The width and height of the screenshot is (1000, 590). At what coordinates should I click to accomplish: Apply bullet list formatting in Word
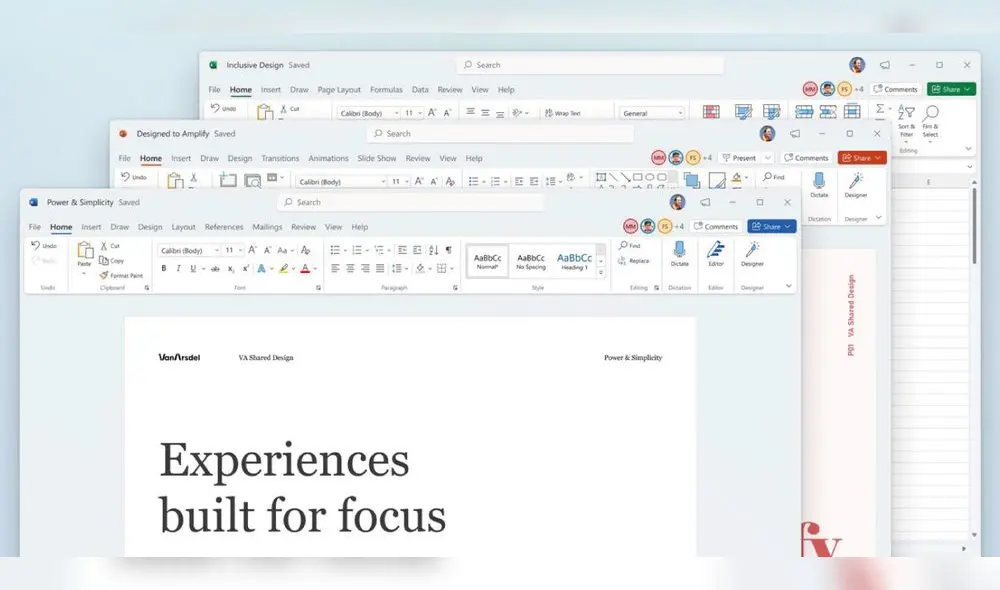pyautogui.click(x=334, y=249)
